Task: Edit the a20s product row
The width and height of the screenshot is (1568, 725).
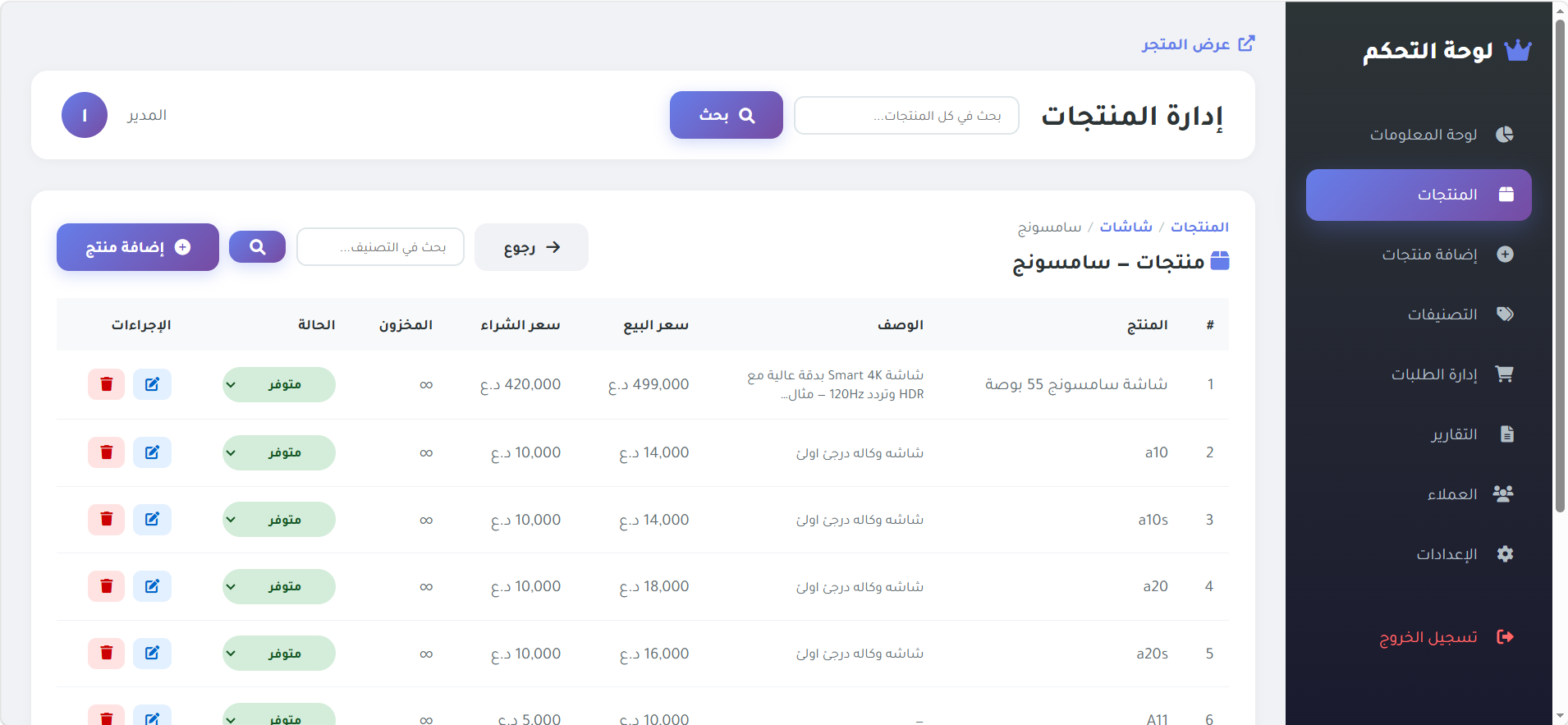Action: click(x=152, y=654)
